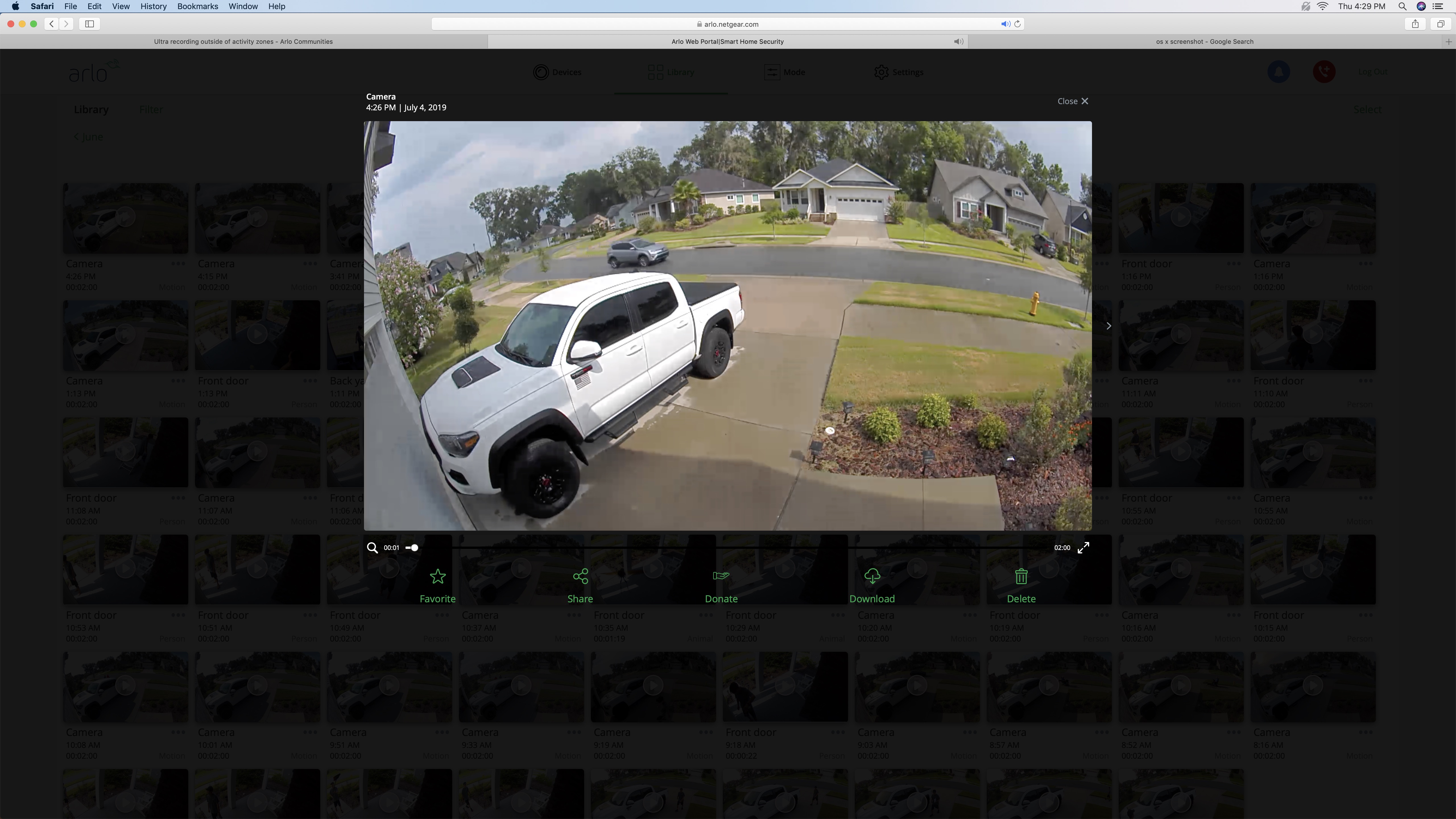
Task: Open the Camera 4:15 PM clip thumbnail
Action: [257, 218]
